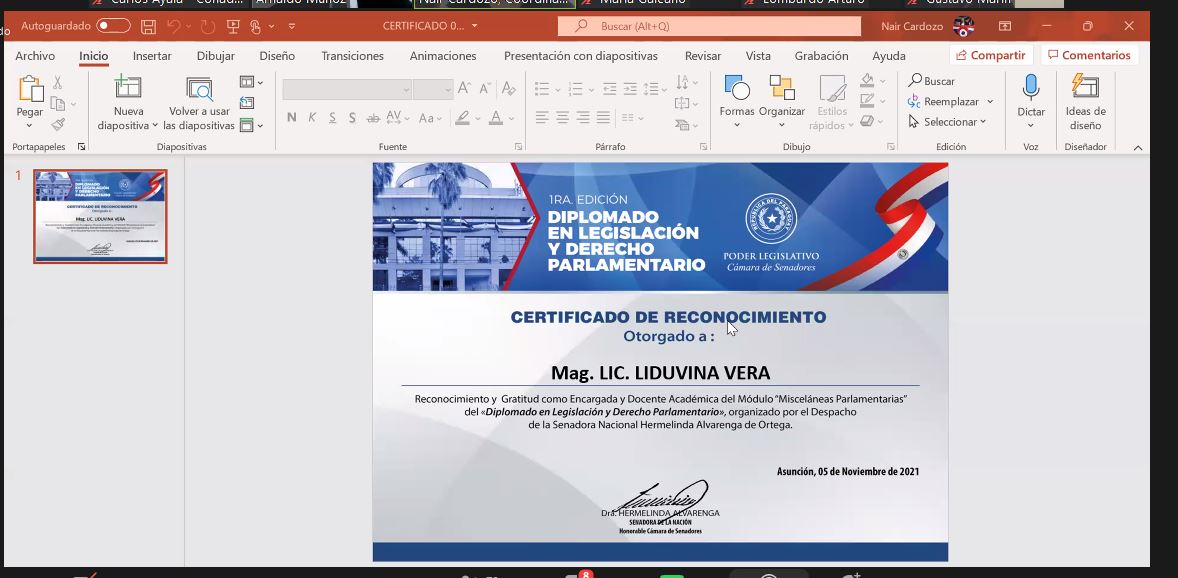Click the Compartir button
1178x578 pixels.
(991, 55)
